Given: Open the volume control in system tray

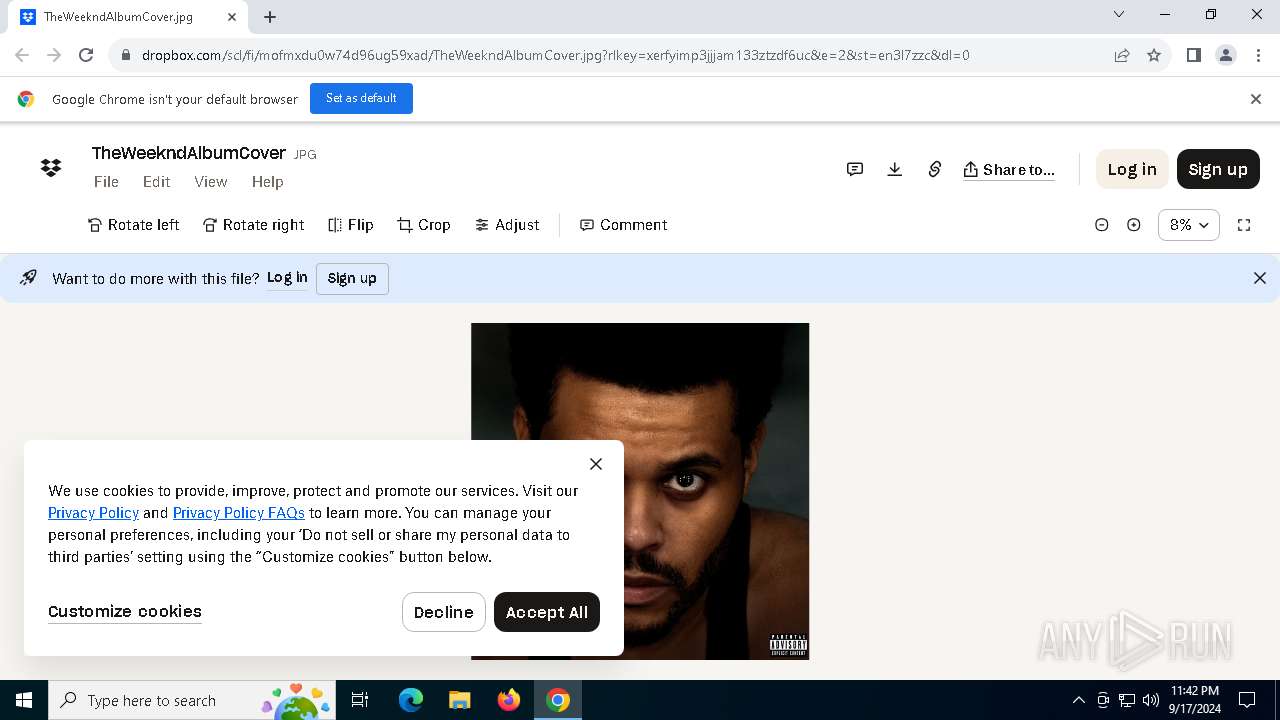Looking at the screenshot, I should tap(1151, 700).
